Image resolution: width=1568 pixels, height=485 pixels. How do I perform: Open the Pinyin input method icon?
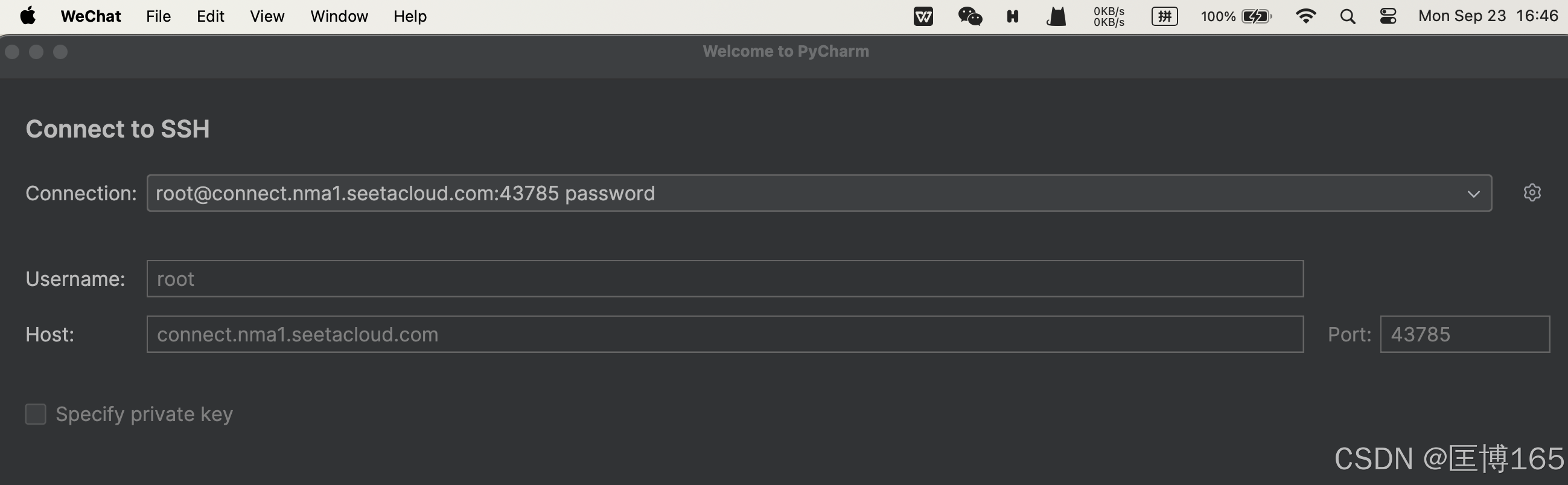click(1164, 16)
